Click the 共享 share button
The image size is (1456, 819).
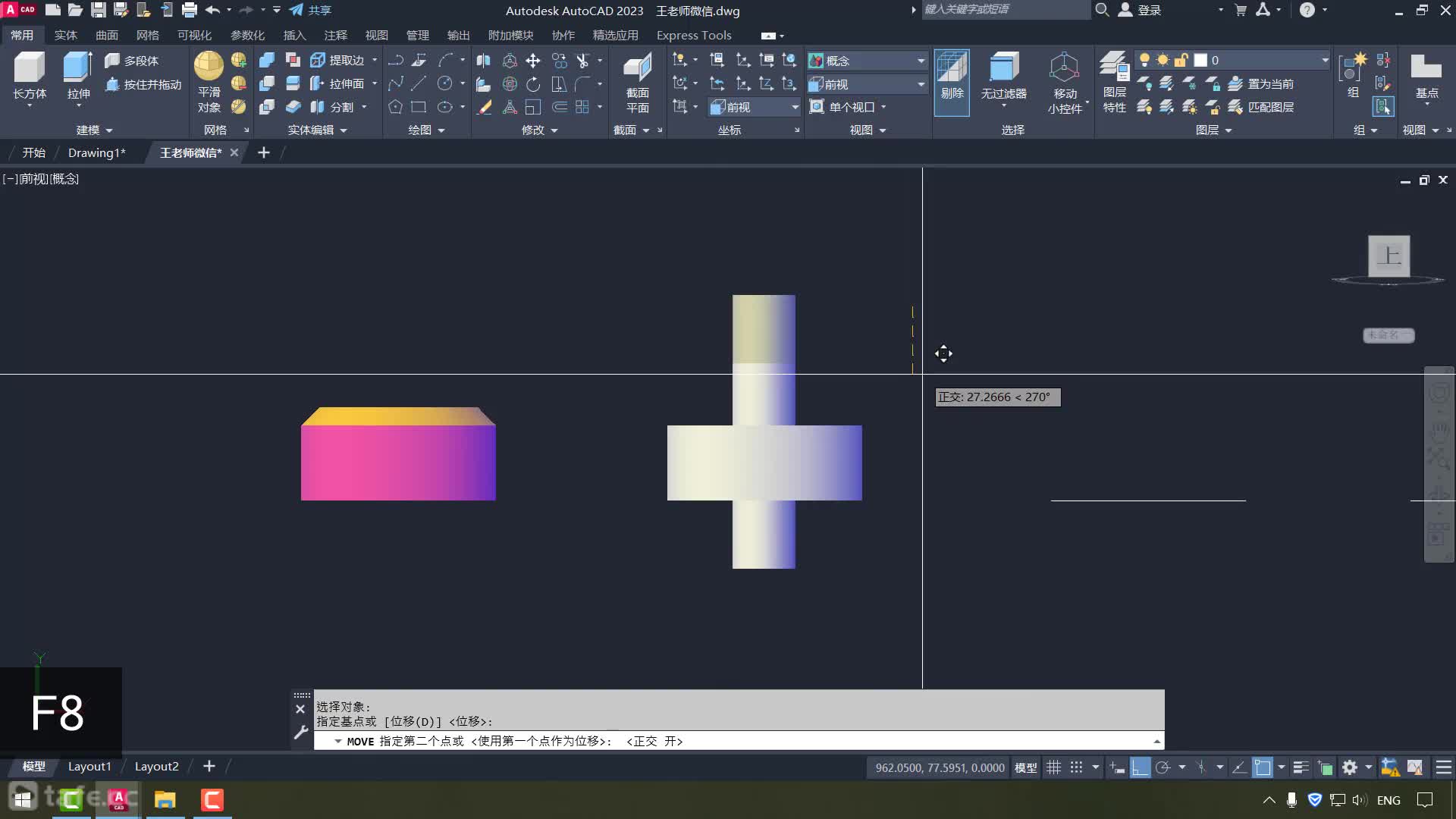point(310,10)
